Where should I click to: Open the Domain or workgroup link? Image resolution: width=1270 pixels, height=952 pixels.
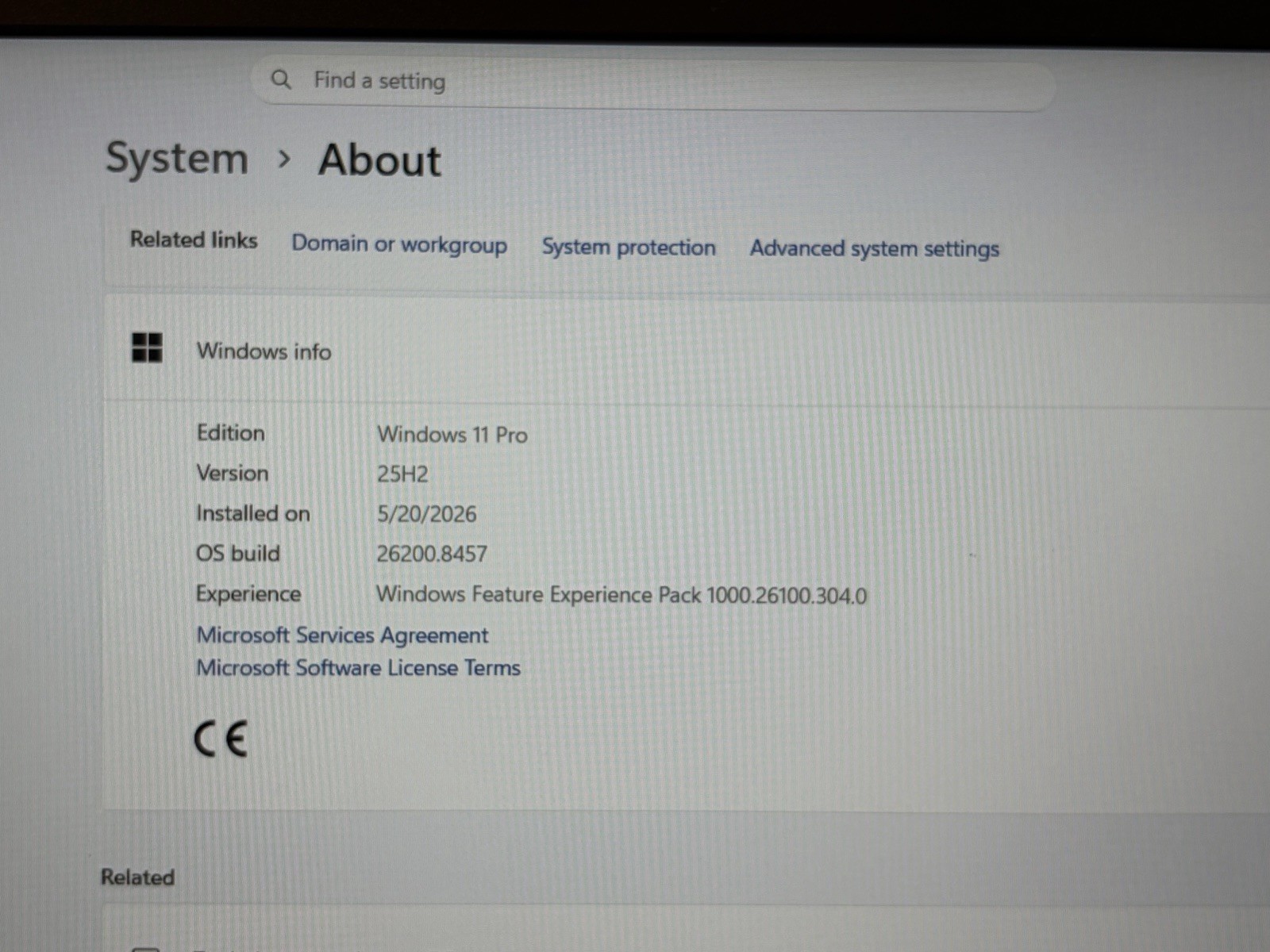pyautogui.click(x=399, y=244)
